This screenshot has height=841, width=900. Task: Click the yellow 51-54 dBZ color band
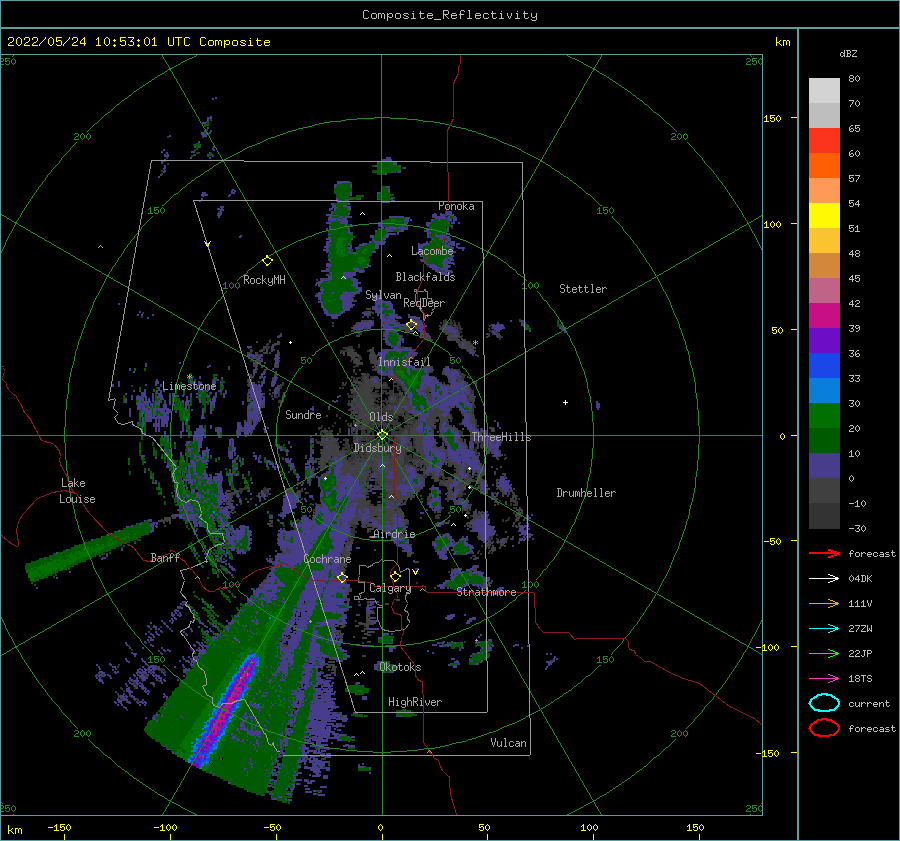coord(824,216)
